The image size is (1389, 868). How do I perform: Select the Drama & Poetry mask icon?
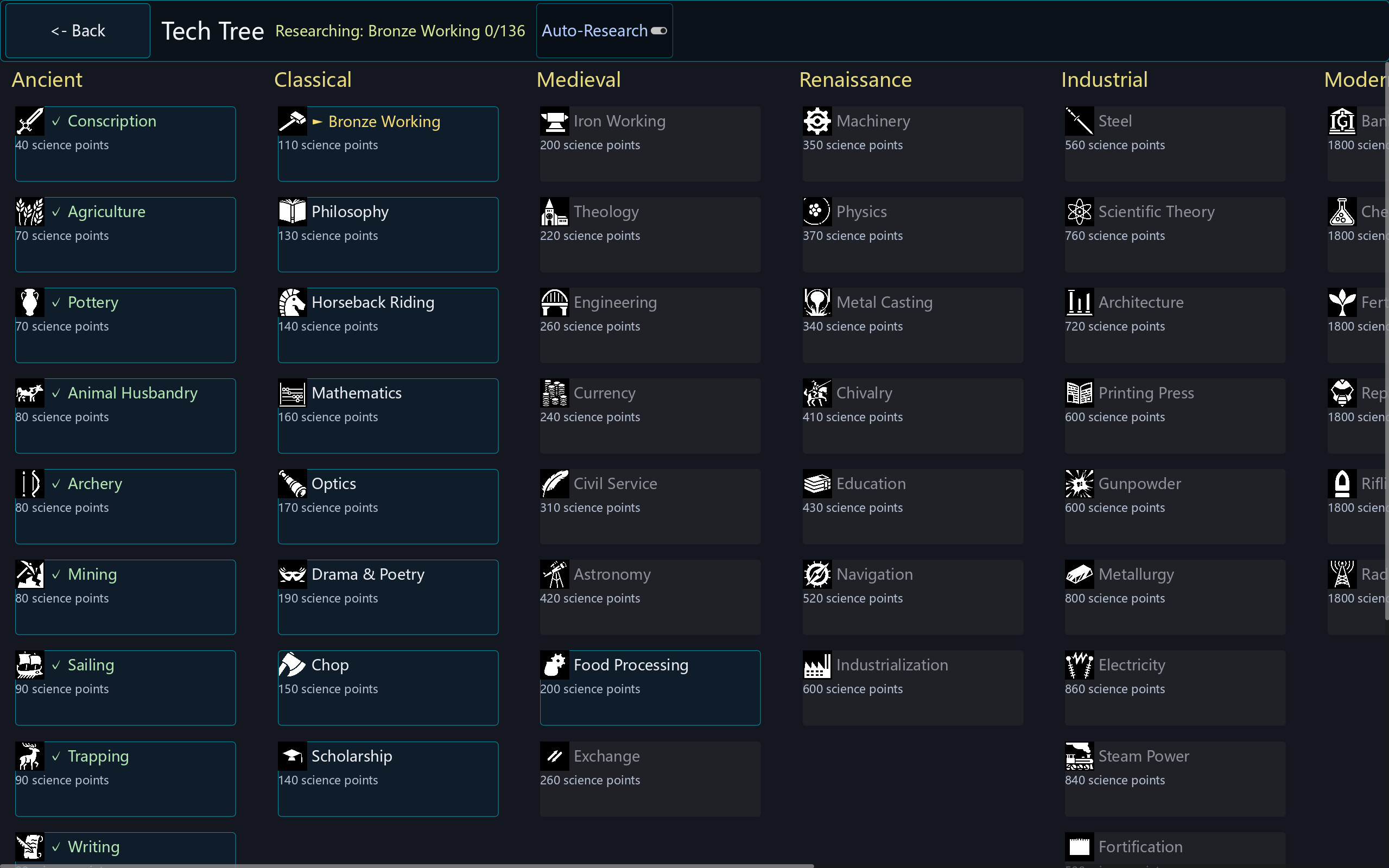pyautogui.click(x=292, y=575)
